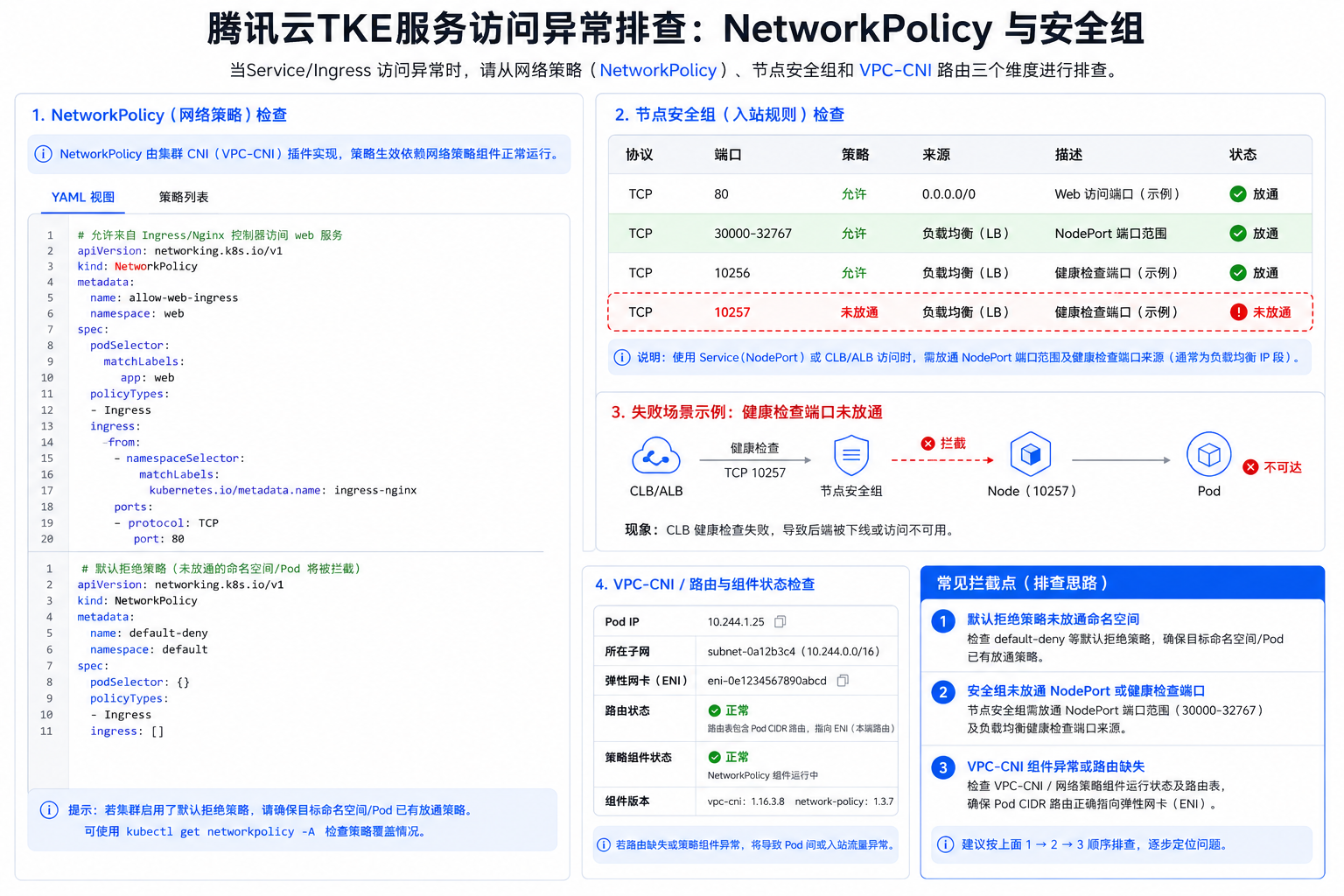Image resolution: width=1344 pixels, height=896 pixels.
Task: Open the VPC-CNI link in subtitle
Action: tap(895, 70)
